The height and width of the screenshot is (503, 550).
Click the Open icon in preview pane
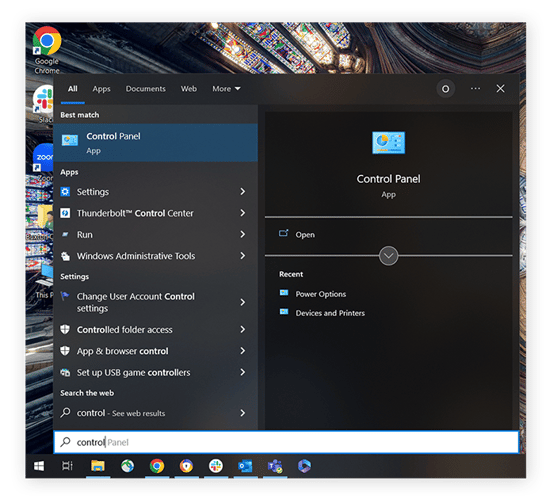(x=283, y=233)
